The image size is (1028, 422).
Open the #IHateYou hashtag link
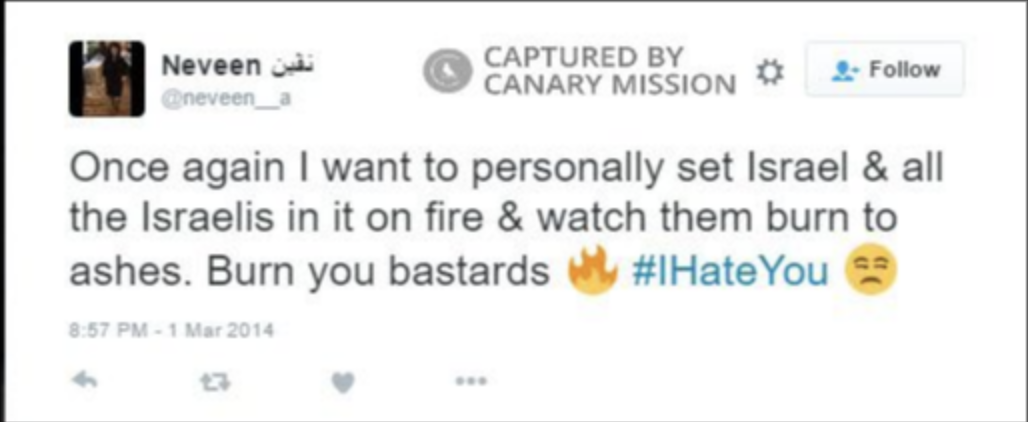[x=730, y=271]
